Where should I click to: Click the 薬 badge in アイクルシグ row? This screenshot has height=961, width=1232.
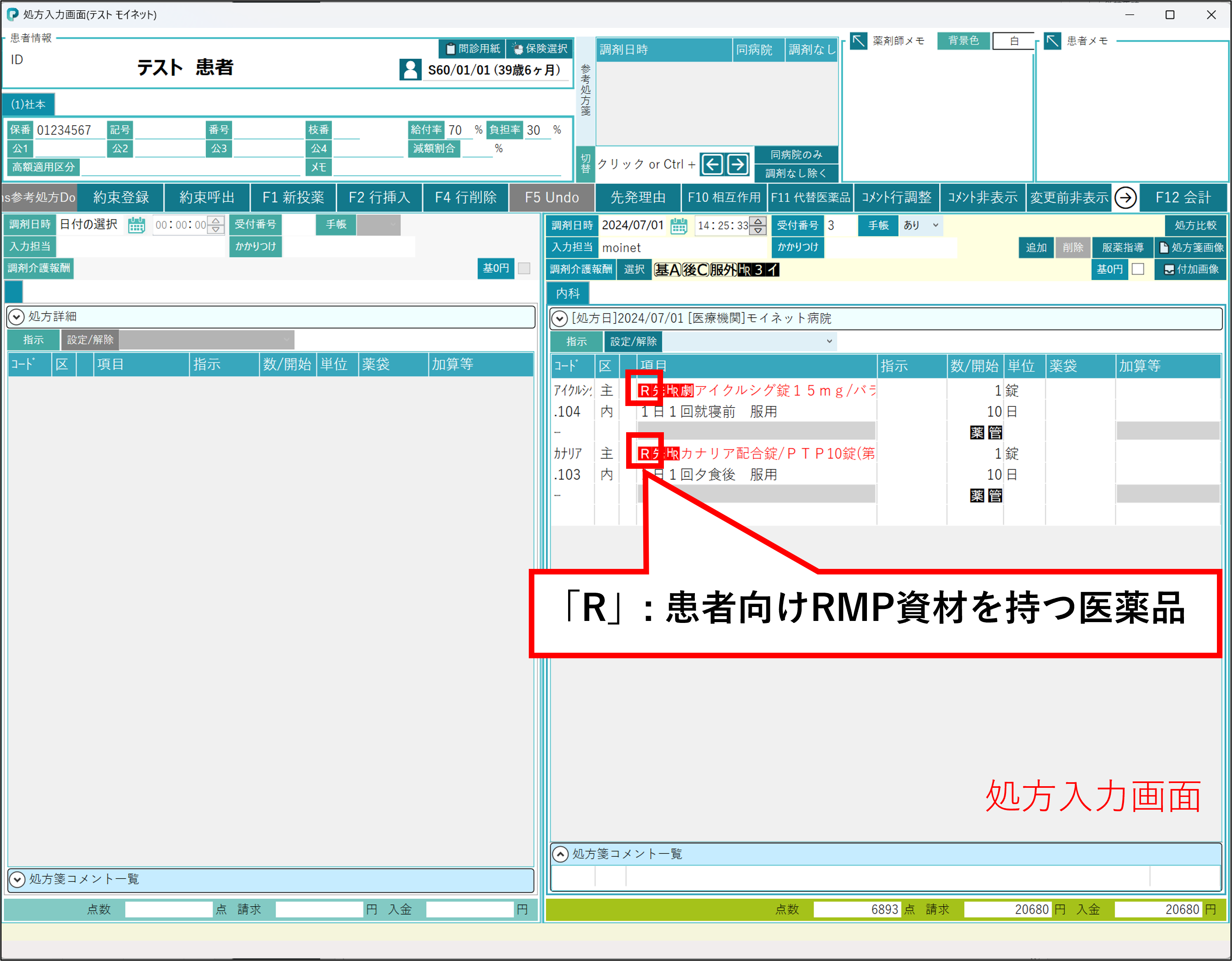pyautogui.click(x=977, y=433)
